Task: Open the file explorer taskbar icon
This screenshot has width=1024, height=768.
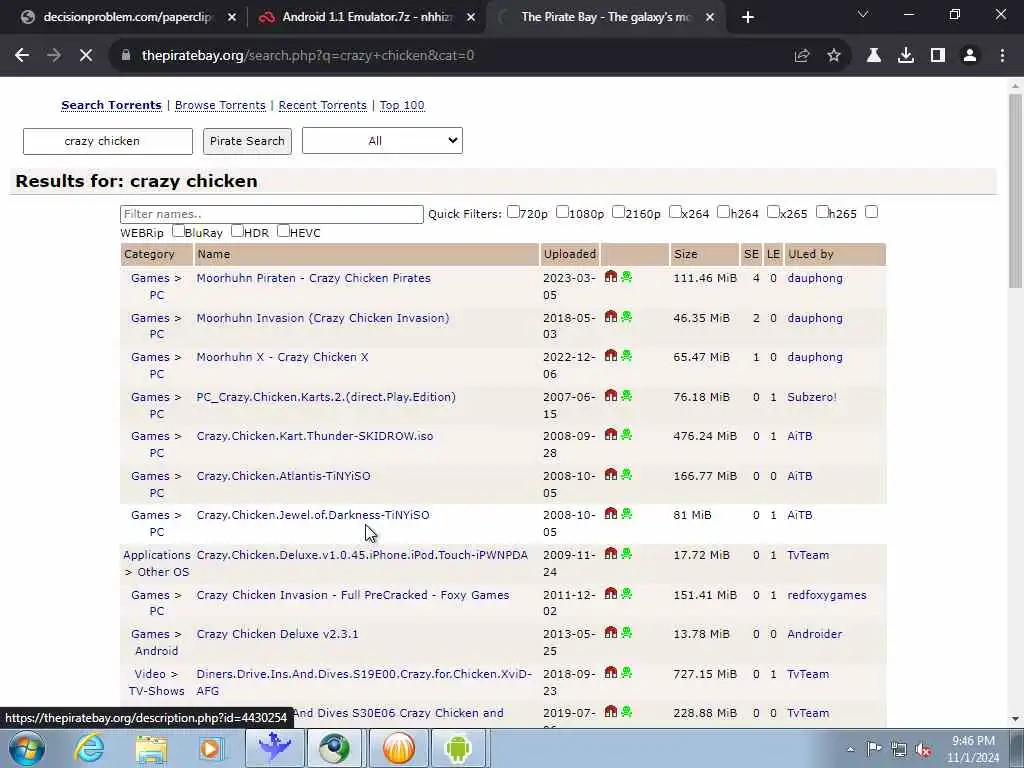Action: (x=151, y=748)
